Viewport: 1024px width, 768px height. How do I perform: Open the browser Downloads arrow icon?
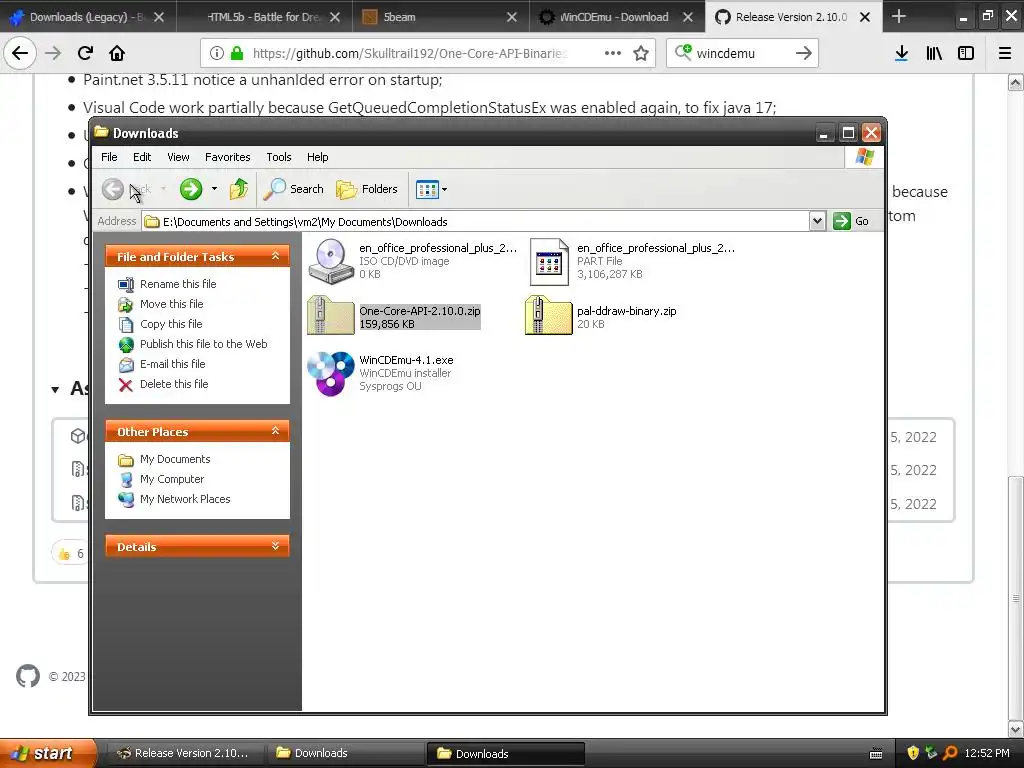click(901, 53)
